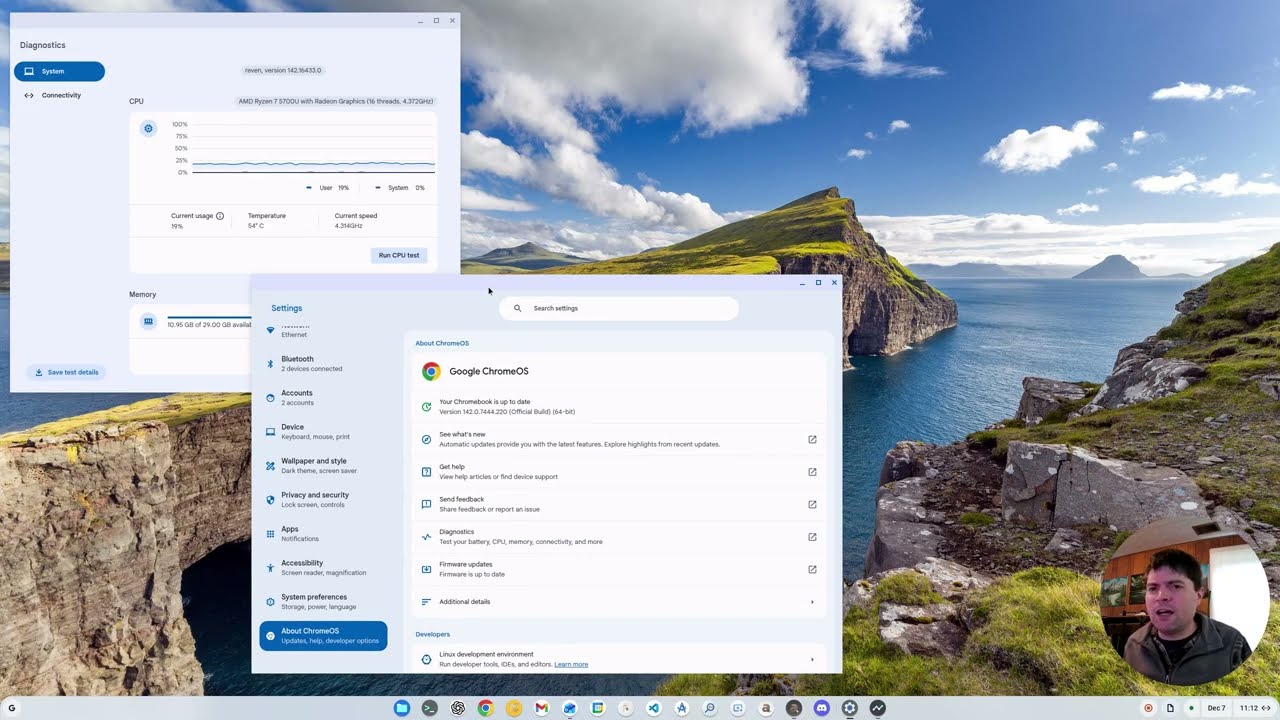Open Diagnostics row external link icon
The image size is (1280, 720).
click(x=812, y=537)
